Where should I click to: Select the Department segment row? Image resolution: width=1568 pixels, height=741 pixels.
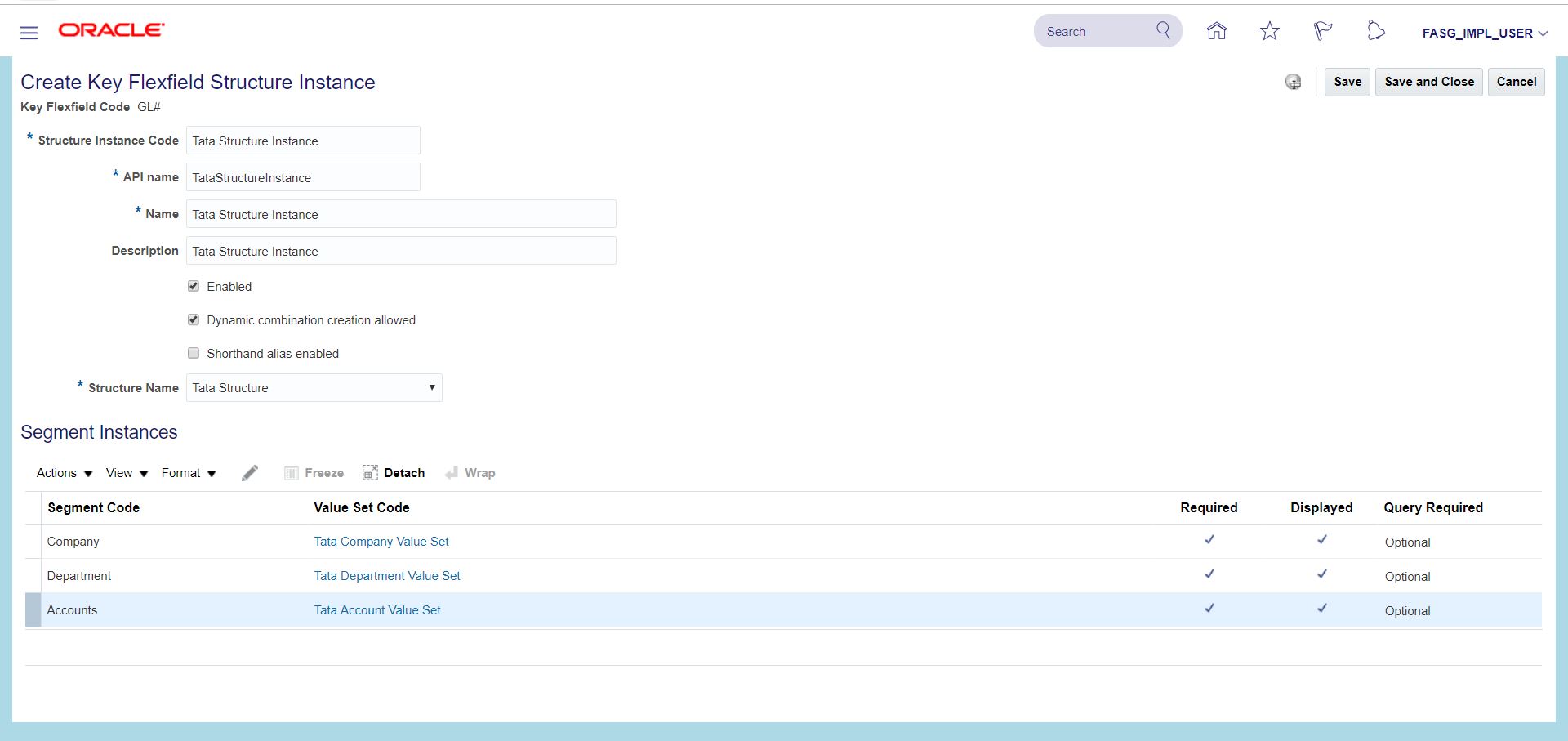coord(79,576)
